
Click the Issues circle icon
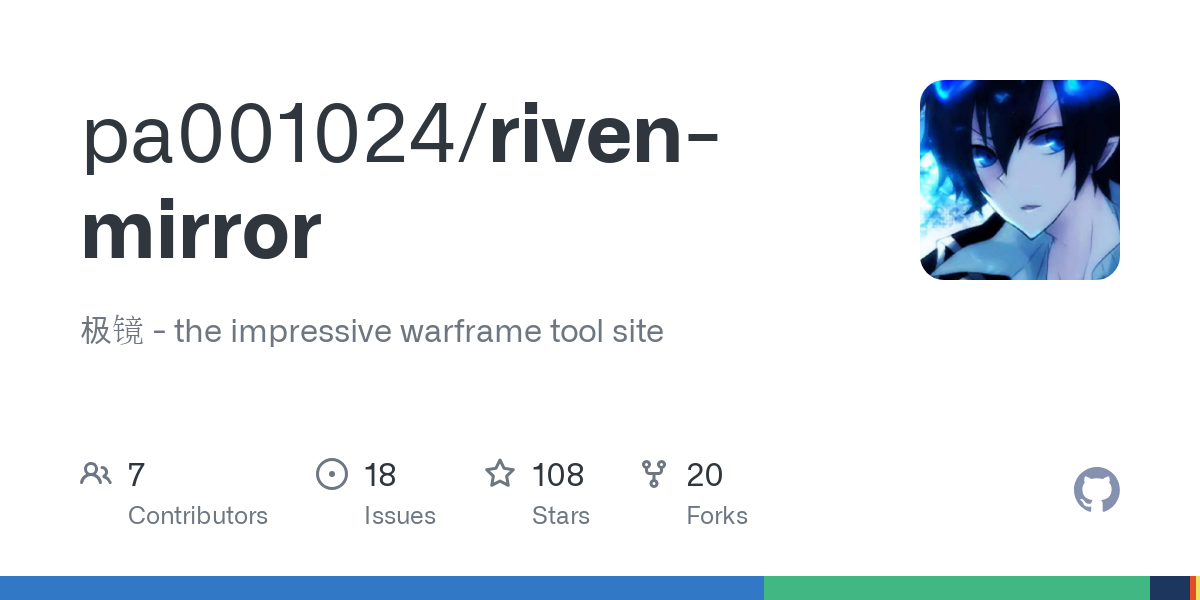[332, 474]
